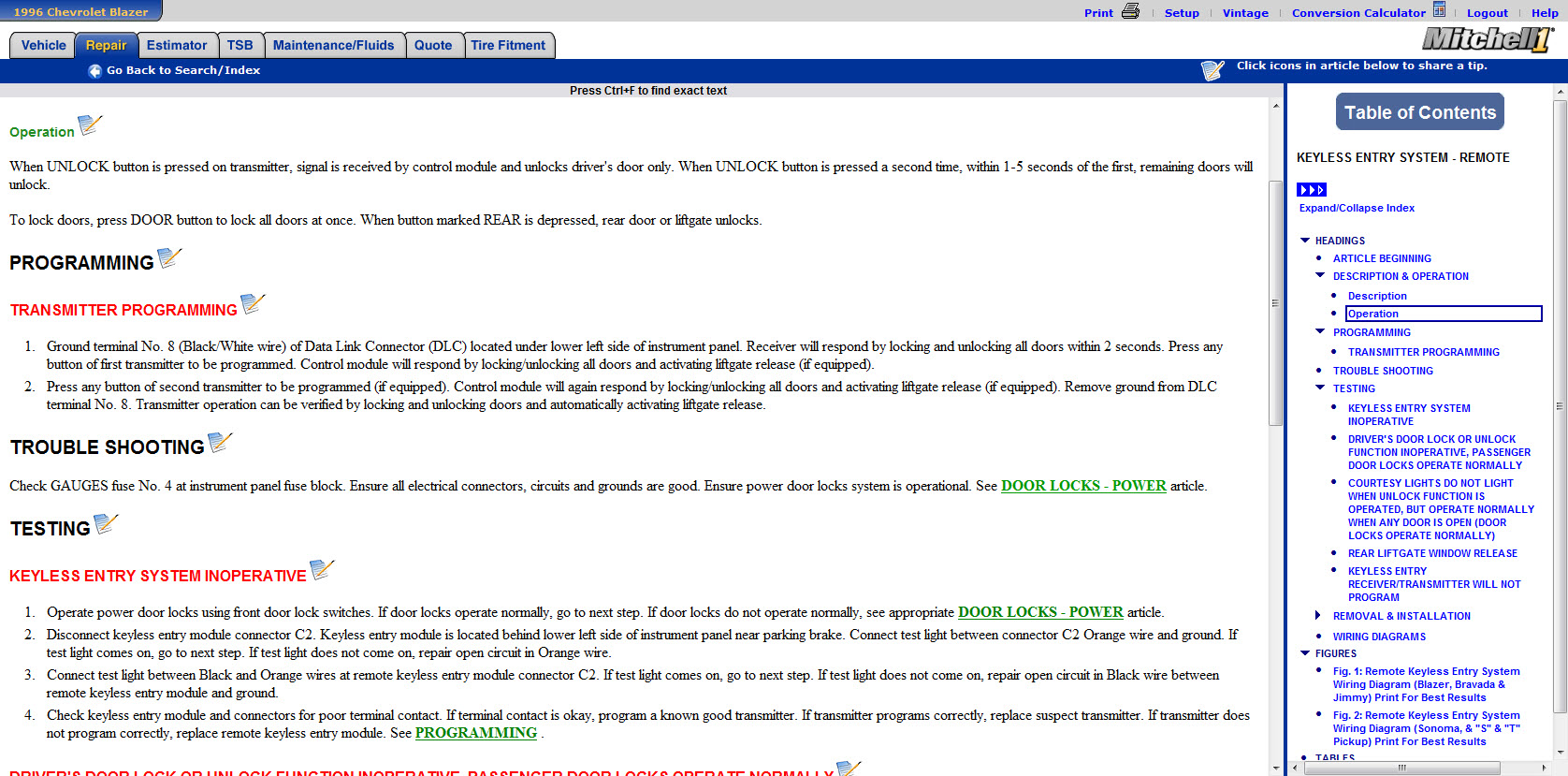Select Description in the table of contents
Screen dimensions: 1568x776
1377,296
